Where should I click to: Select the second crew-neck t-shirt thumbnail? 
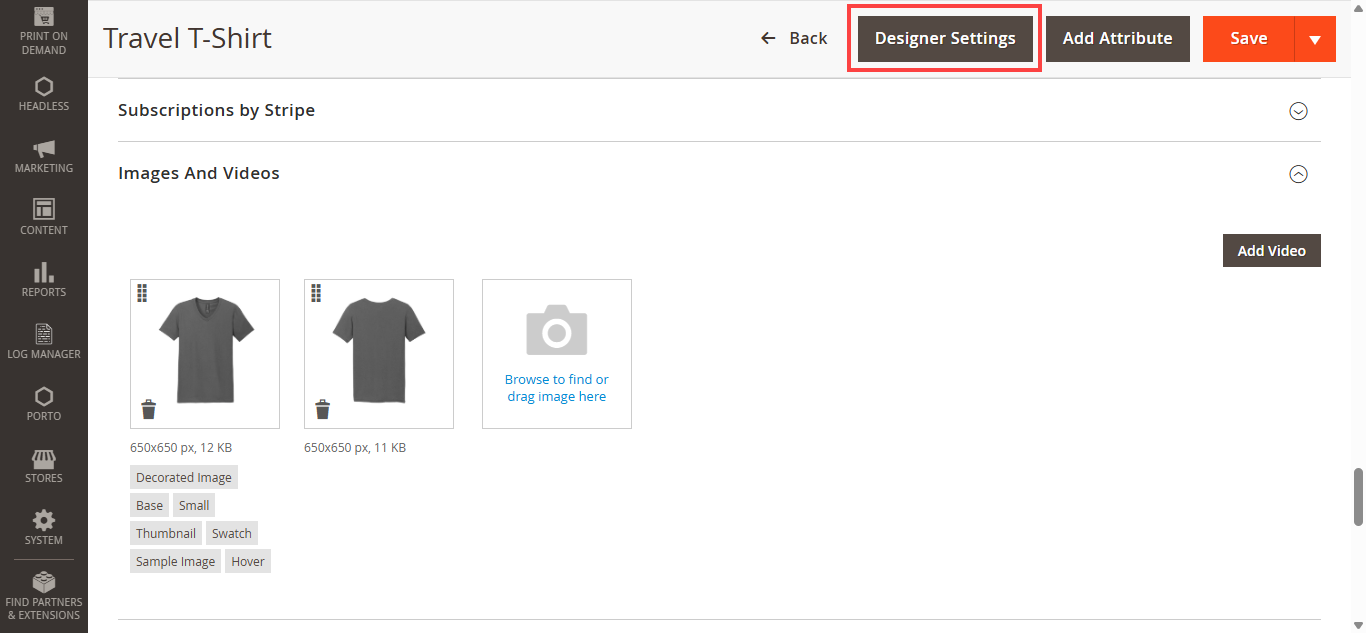tap(379, 350)
